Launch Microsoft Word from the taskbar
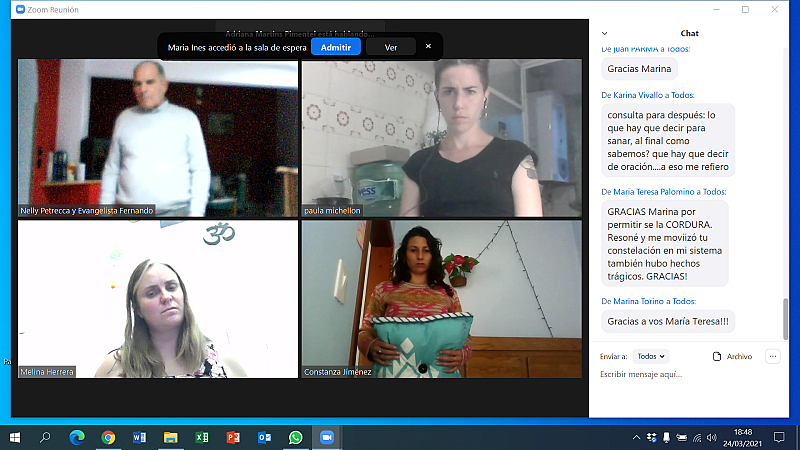The width and height of the screenshot is (800, 450). [139, 437]
